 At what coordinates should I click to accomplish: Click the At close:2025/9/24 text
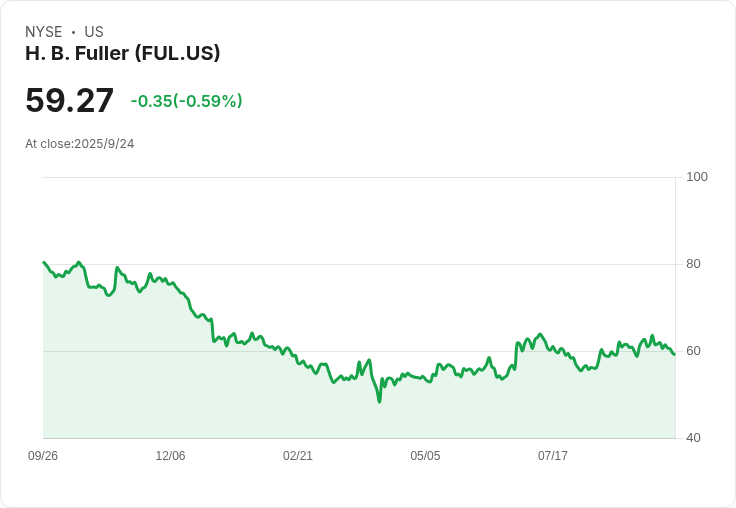coord(80,144)
